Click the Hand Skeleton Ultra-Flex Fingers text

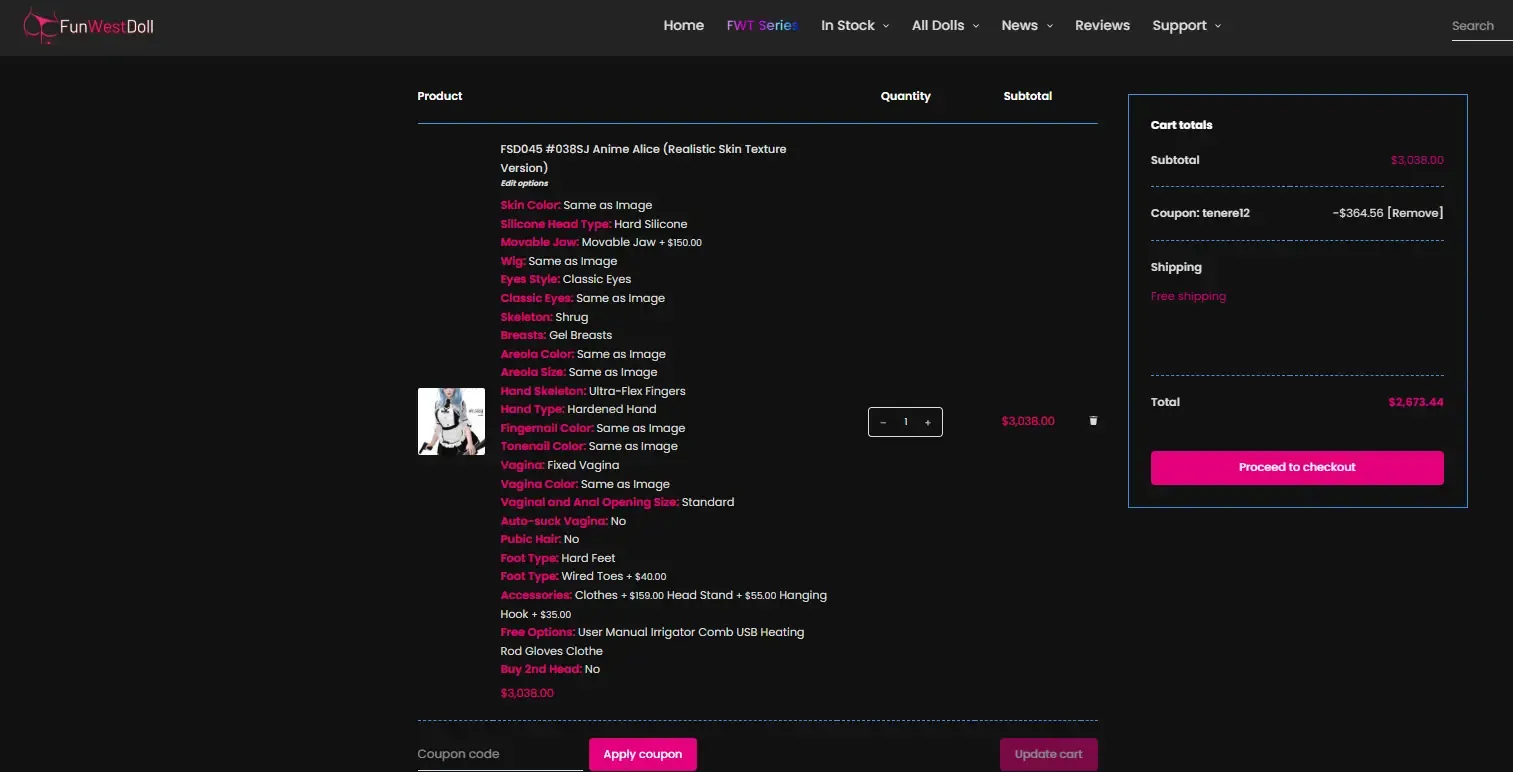click(593, 391)
